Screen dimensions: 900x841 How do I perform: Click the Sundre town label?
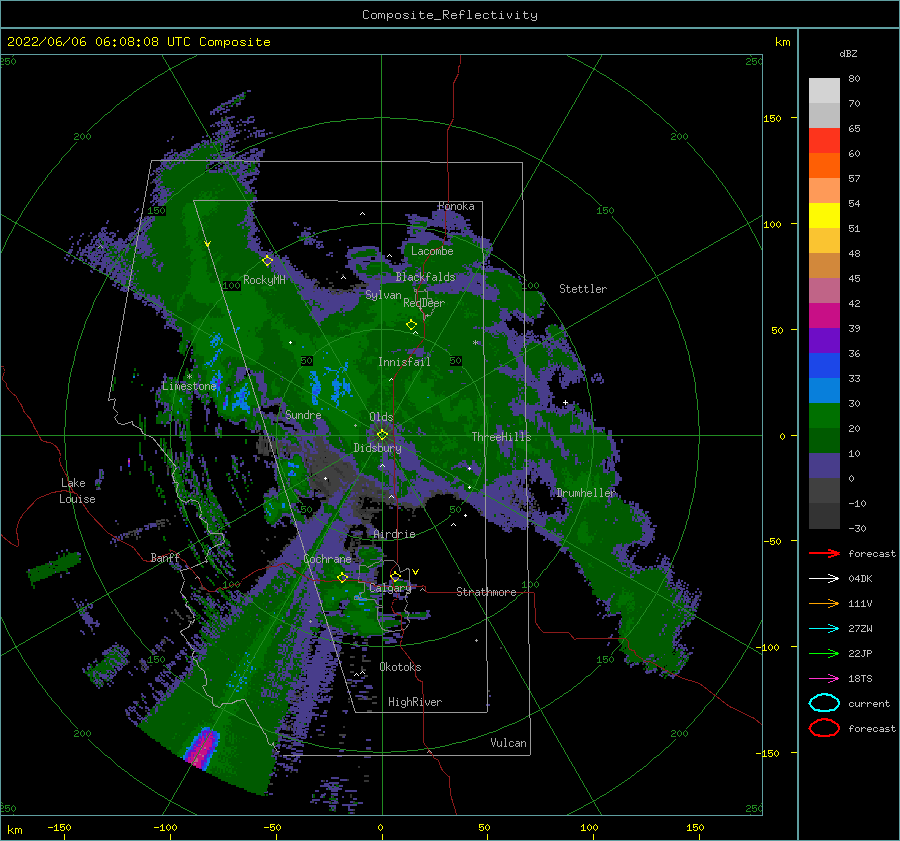point(303,414)
